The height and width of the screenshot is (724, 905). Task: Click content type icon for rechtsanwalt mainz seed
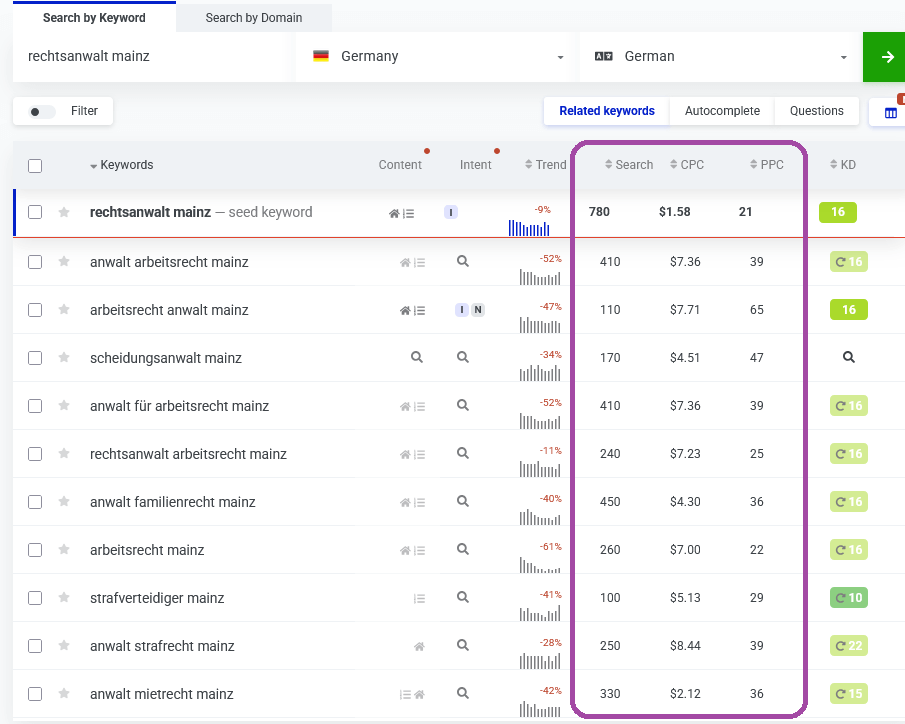tap(401, 214)
